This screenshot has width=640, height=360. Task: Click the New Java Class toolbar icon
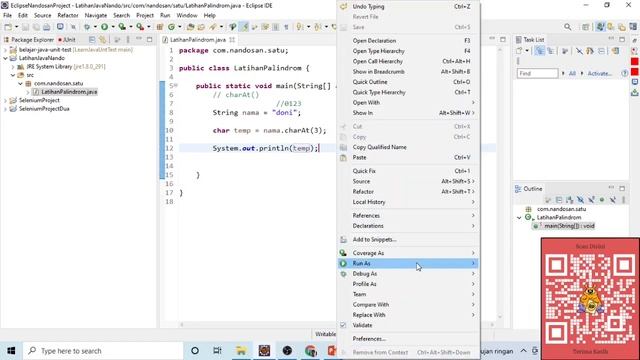coord(171,27)
